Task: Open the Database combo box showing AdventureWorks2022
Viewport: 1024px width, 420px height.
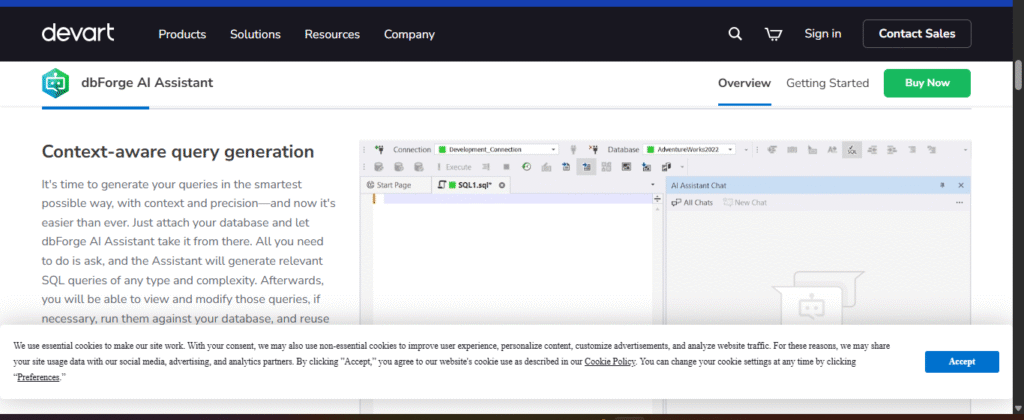Action: tap(690, 150)
